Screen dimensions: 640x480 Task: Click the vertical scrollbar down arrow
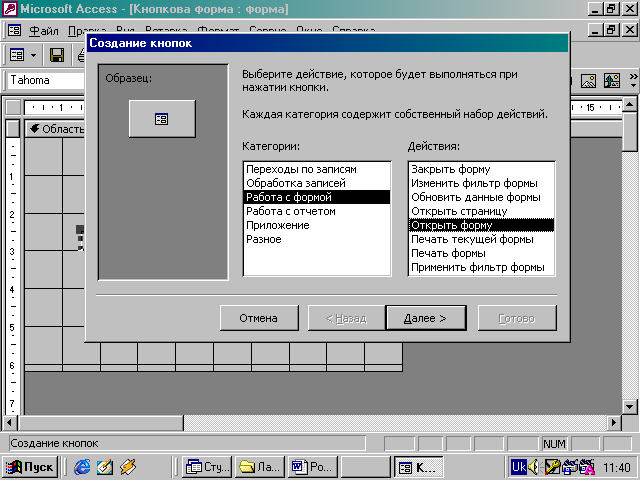(630, 407)
